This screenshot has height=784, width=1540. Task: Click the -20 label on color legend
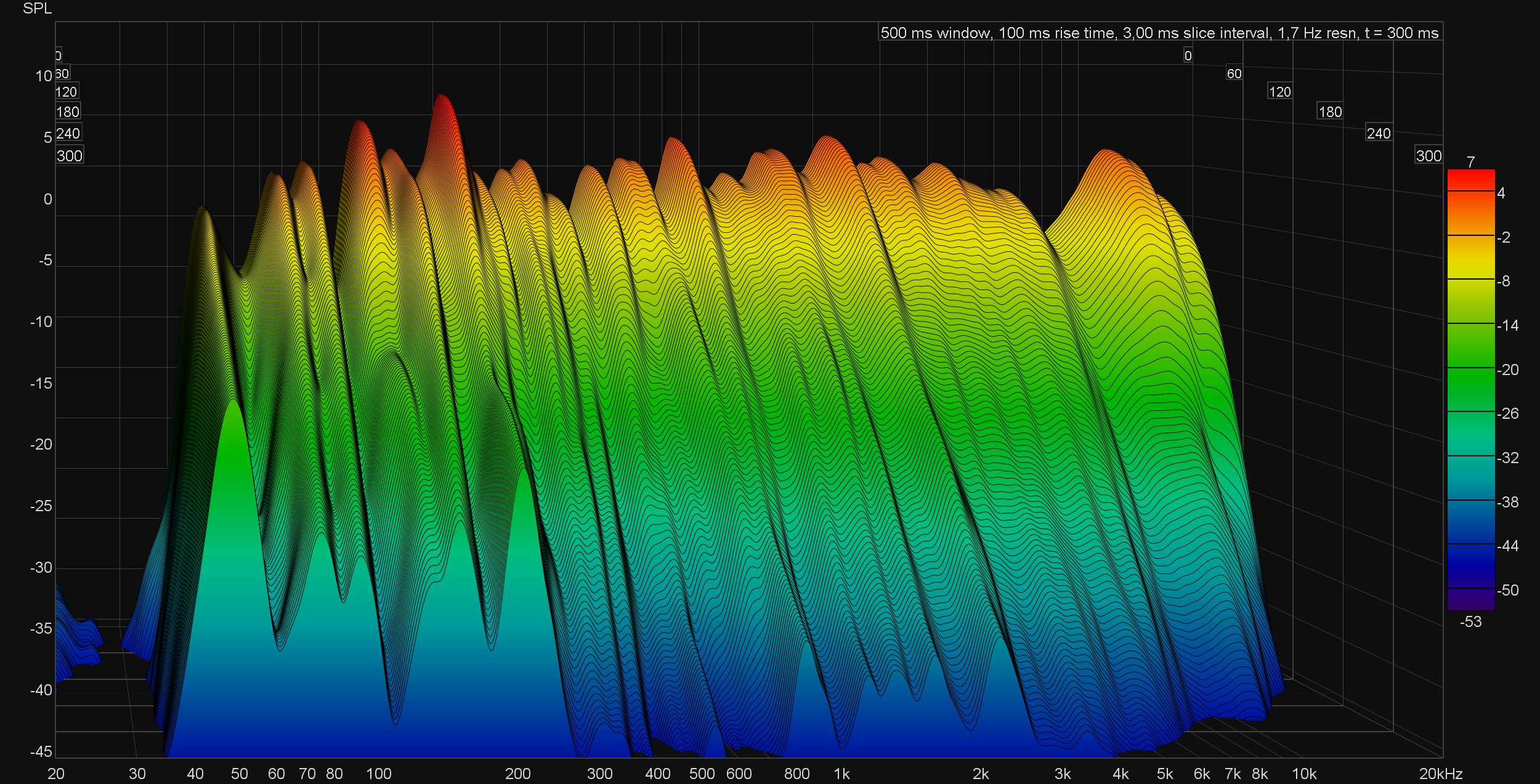point(1507,370)
